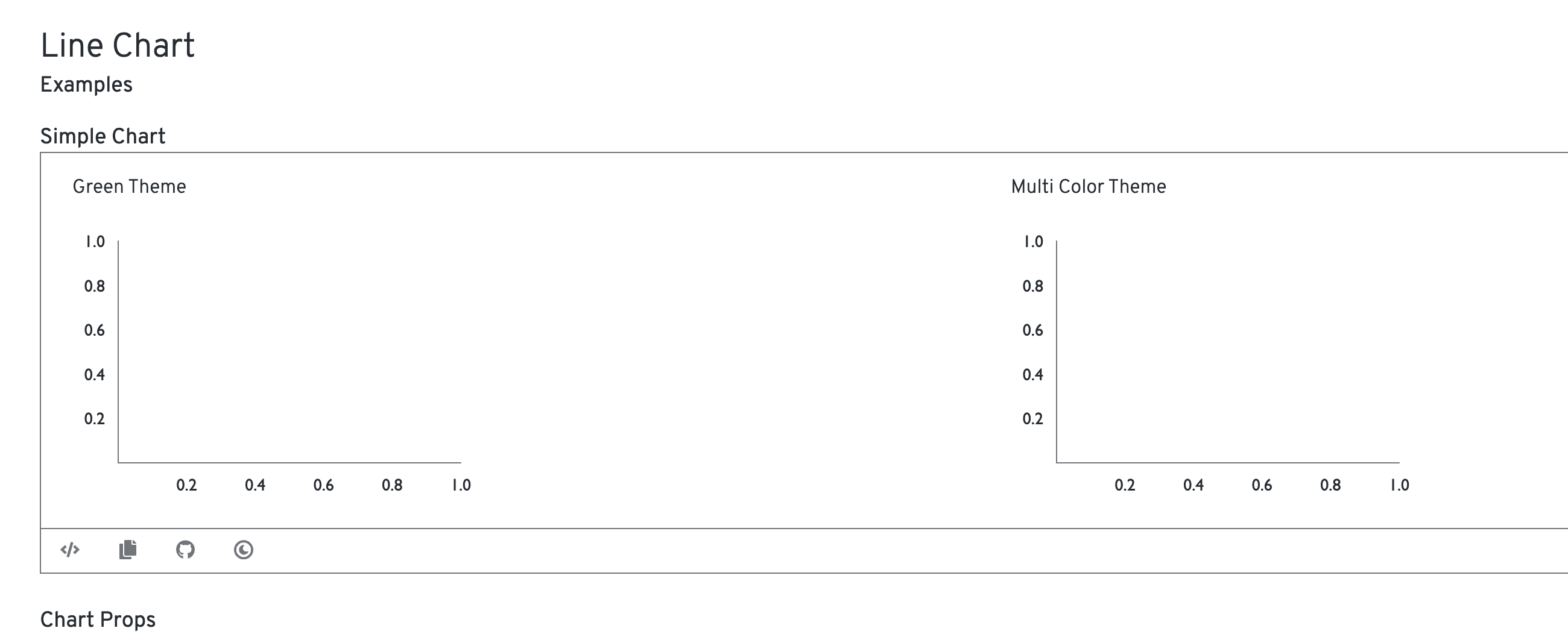The image size is (1568, 634).
Task: Jump to the Simple Chart heading
Action: (103, 136)
